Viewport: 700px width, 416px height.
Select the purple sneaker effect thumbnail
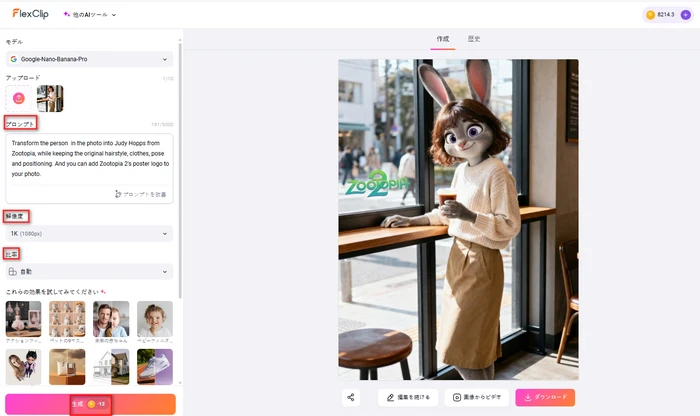[x=154, y=365]
